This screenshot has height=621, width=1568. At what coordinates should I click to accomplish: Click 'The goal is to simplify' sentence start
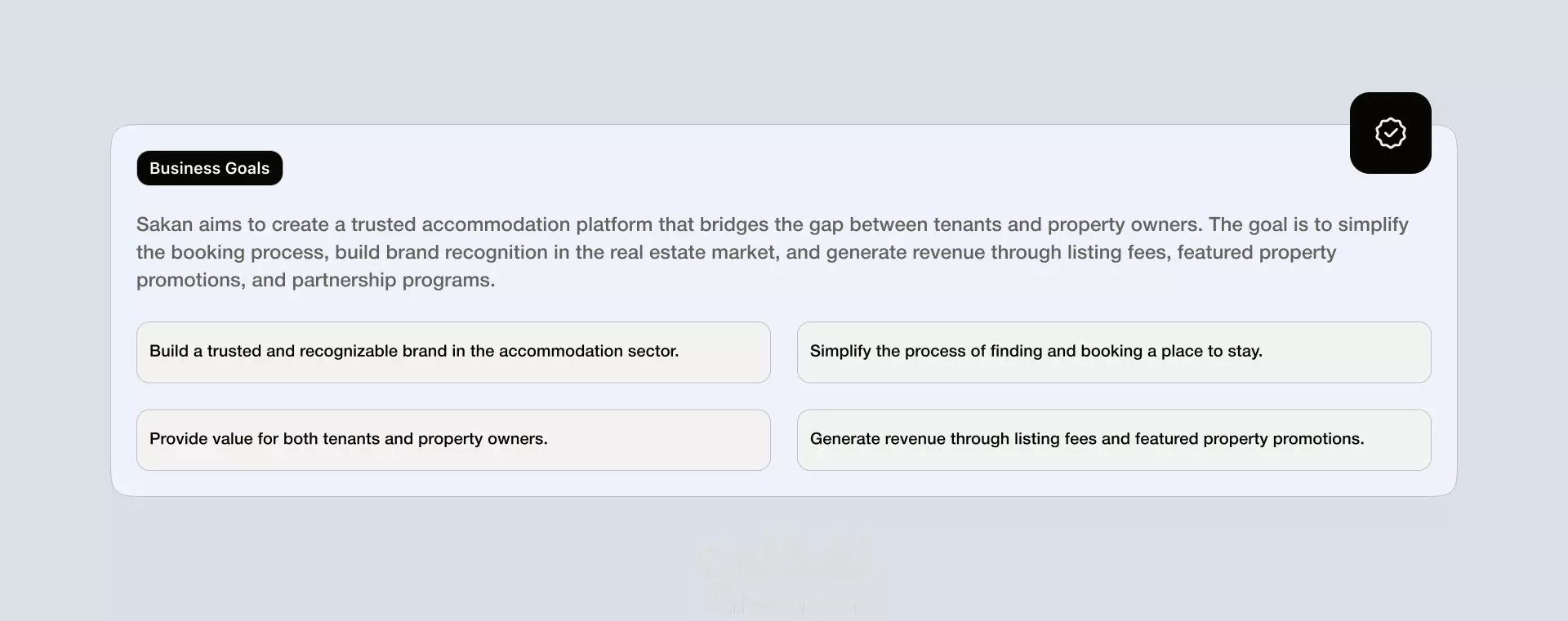coord(1308,224)
